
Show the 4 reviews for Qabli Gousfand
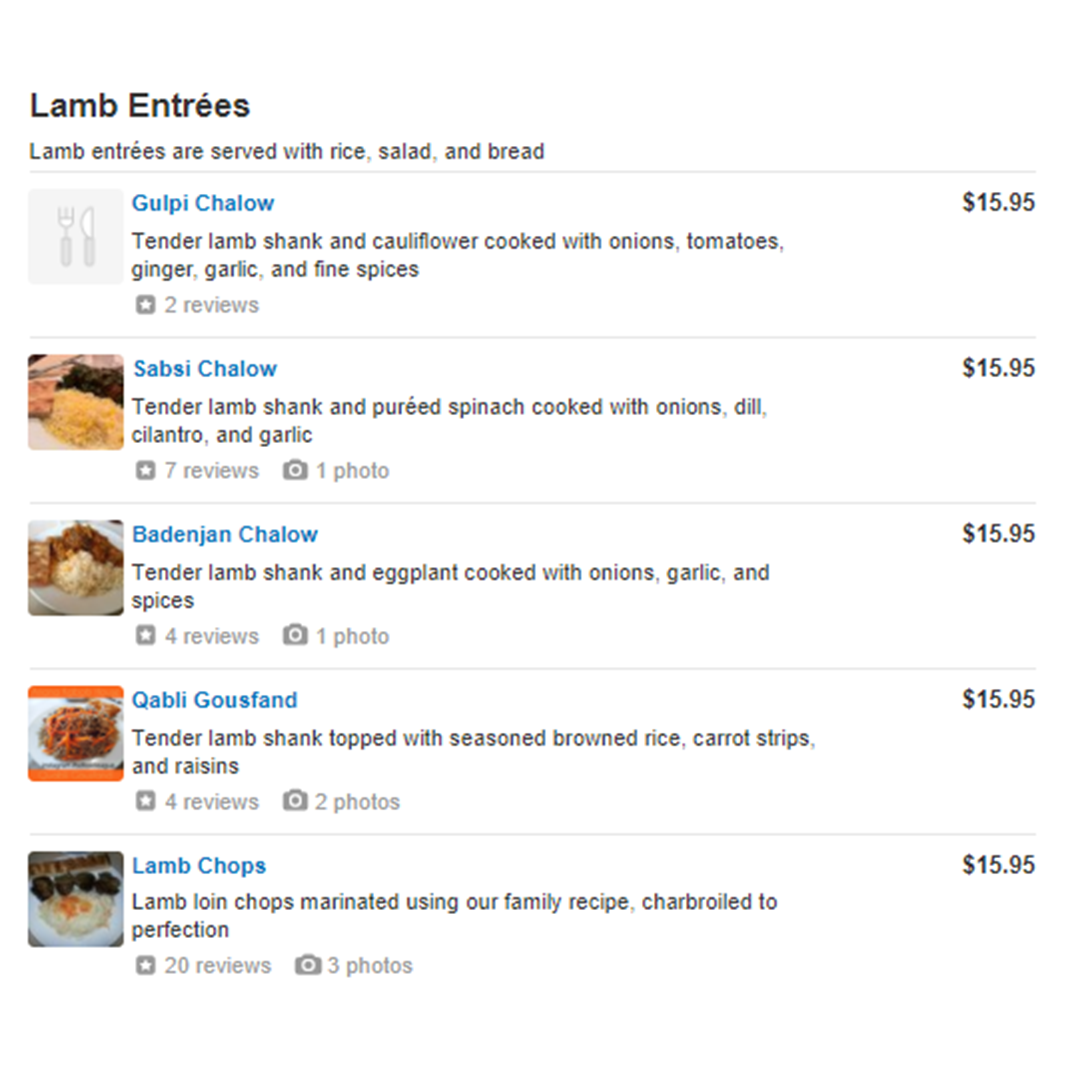[211, 802]
